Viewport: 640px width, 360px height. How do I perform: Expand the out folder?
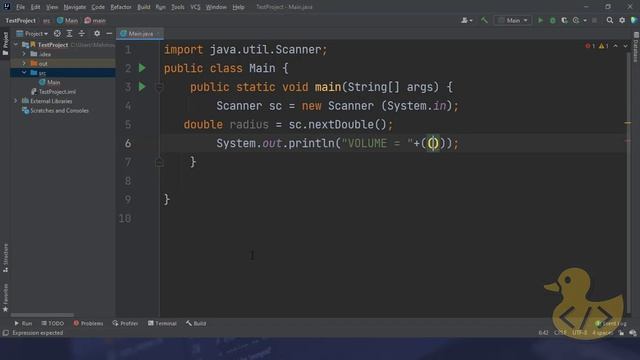[24, 63]
